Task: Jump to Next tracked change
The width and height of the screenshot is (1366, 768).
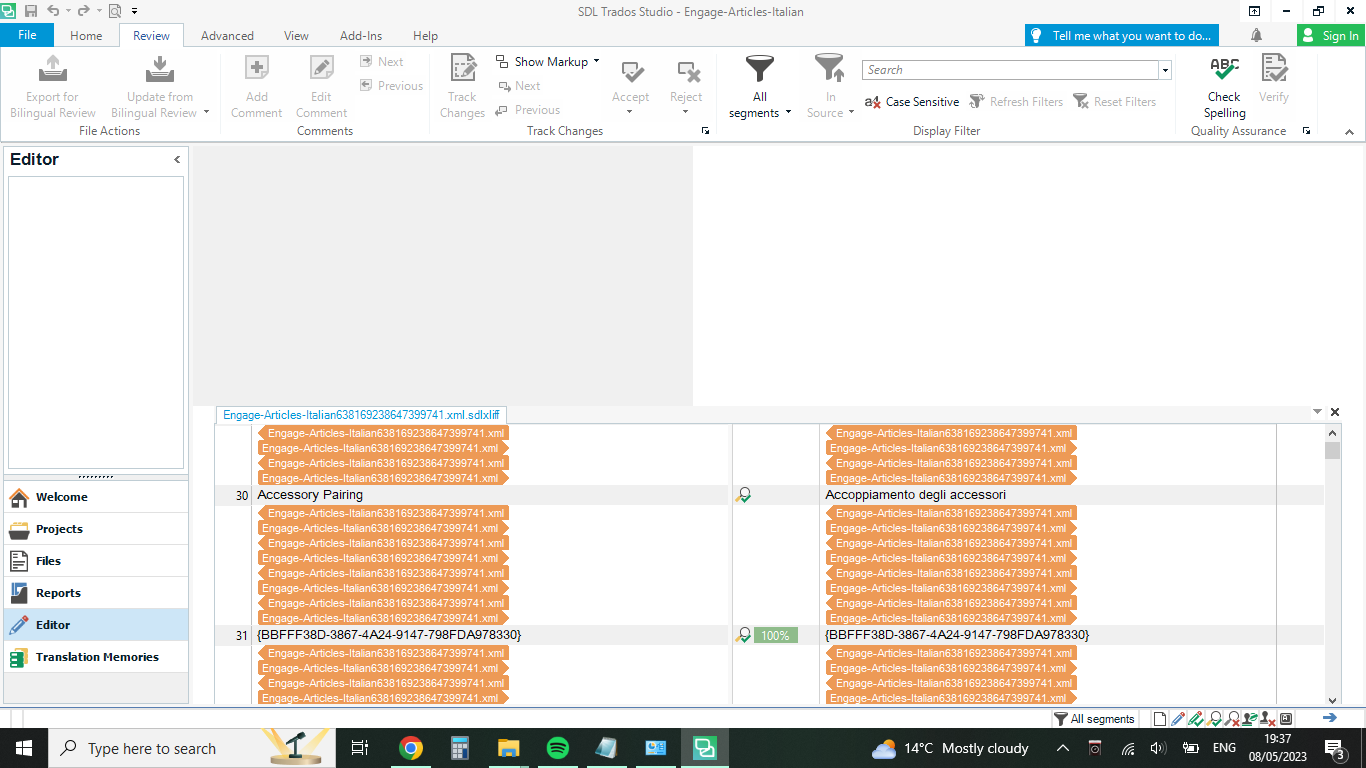Action: [x=519, y=86]
